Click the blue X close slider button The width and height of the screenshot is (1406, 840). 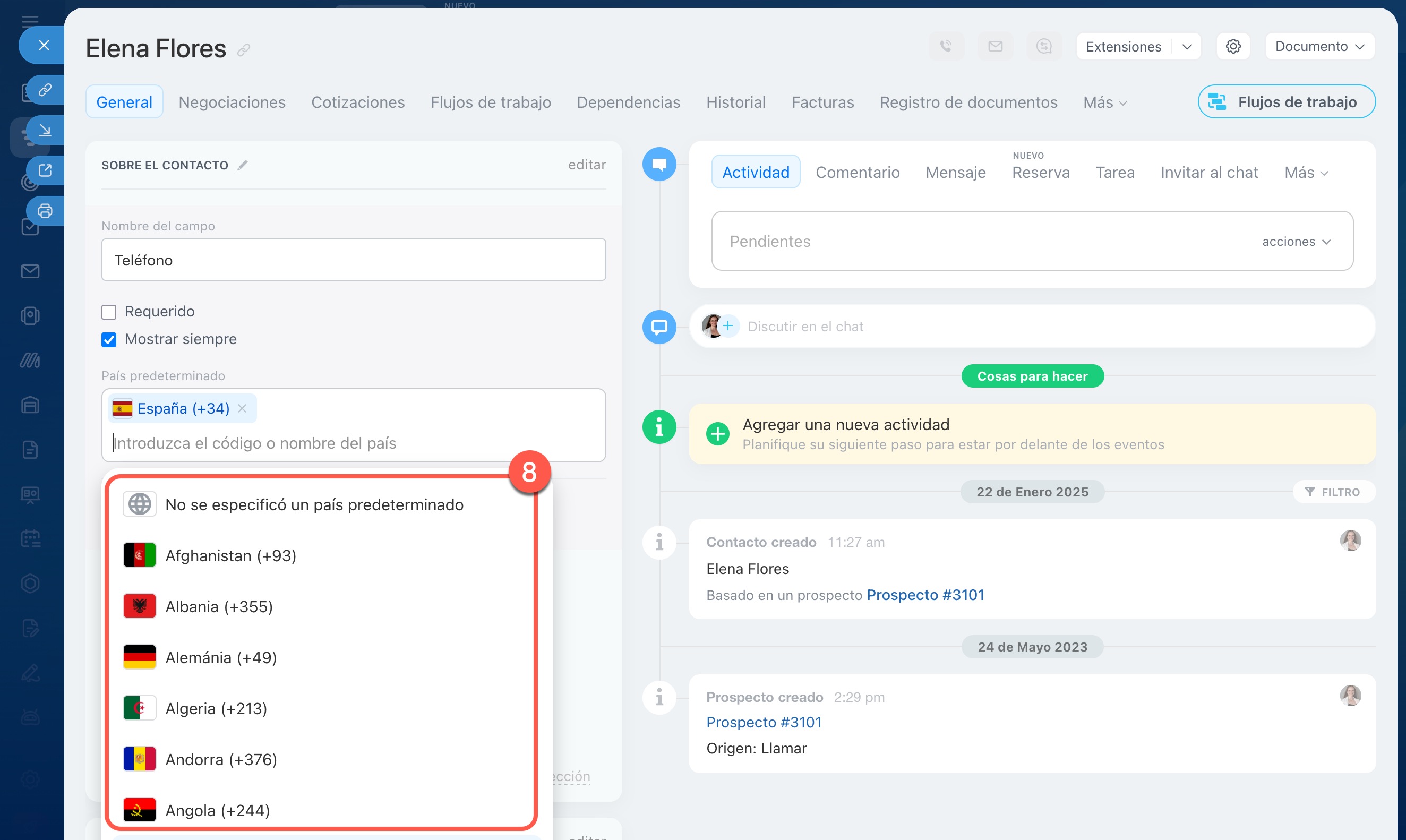click(44, 45)
